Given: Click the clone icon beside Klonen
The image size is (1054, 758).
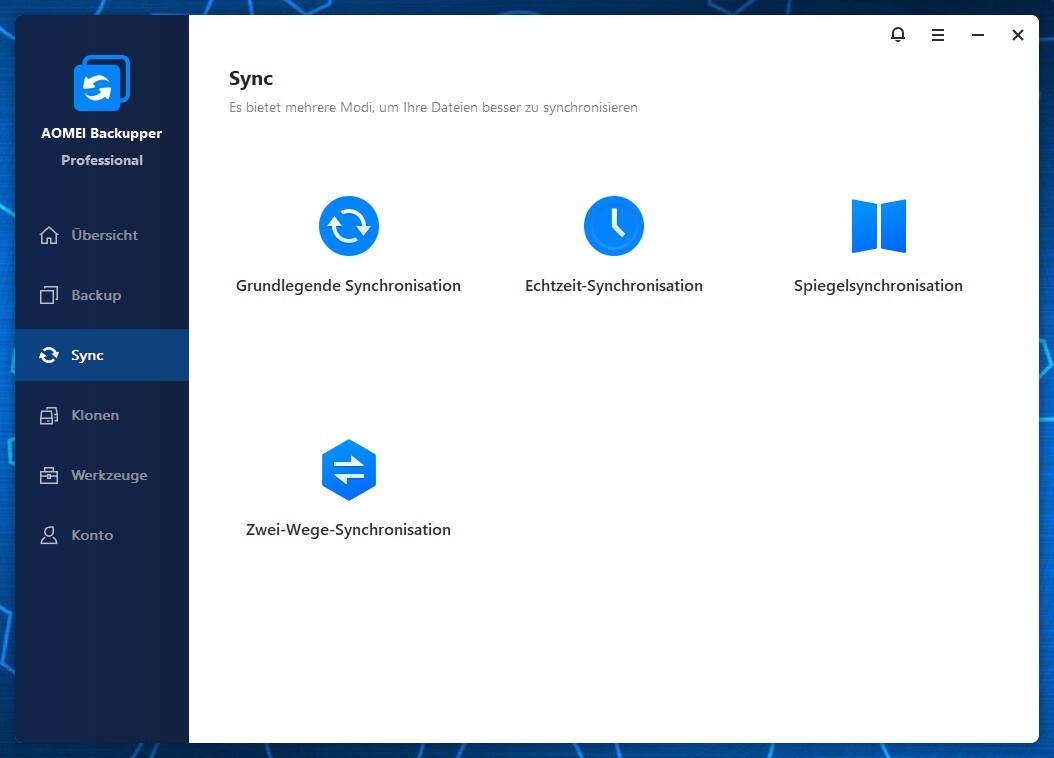Looking at the screenshot, I should (48, 416).
